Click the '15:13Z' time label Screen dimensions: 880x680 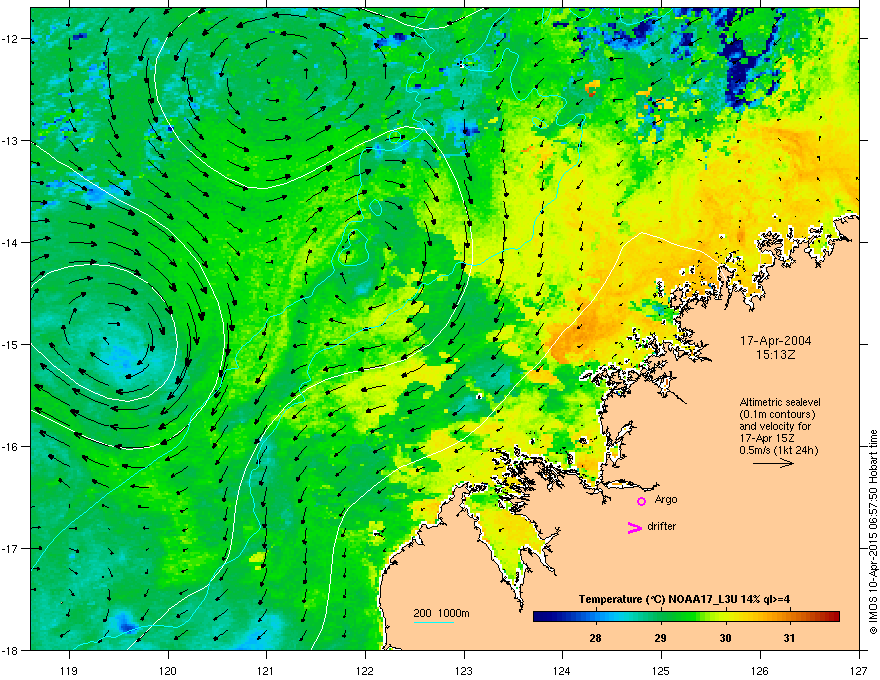tap(776, 355)
